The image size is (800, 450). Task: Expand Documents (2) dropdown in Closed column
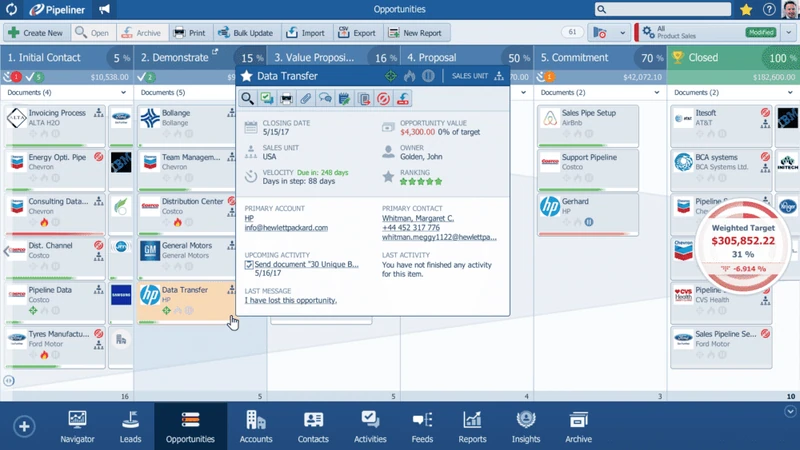tap(790, 92)
